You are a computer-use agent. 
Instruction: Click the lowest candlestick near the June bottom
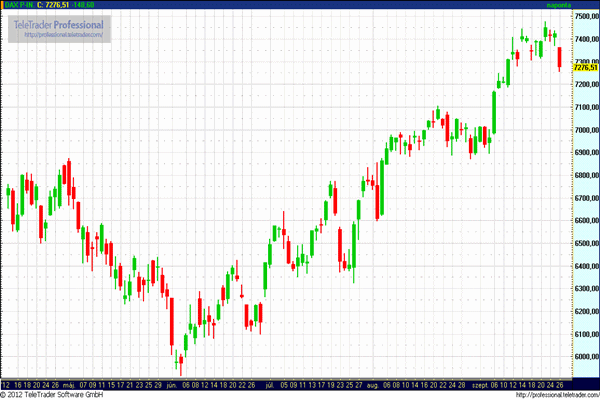click(x=180, y=358)
